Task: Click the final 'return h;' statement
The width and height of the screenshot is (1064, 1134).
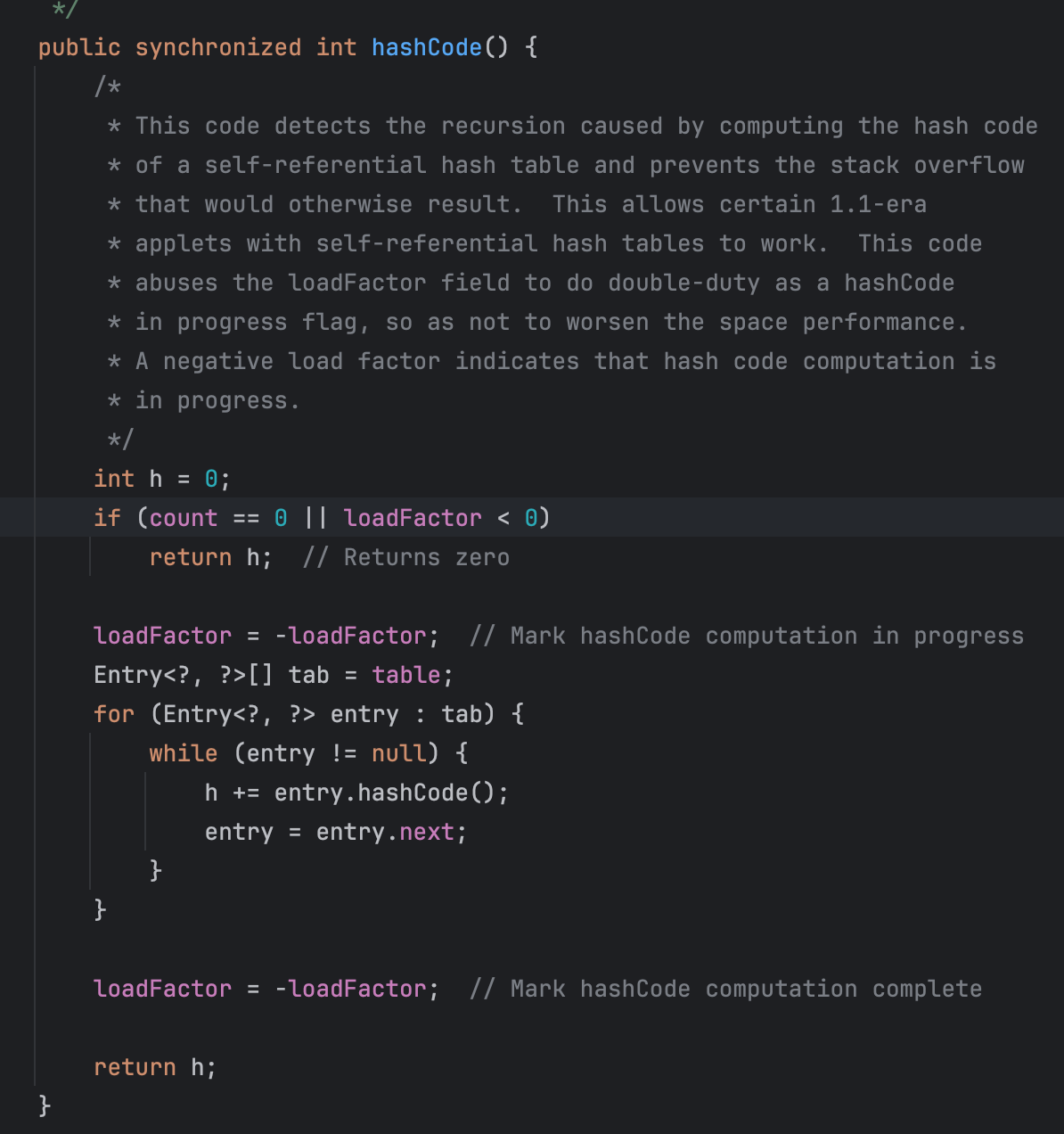Action: tap(155, 1067)
